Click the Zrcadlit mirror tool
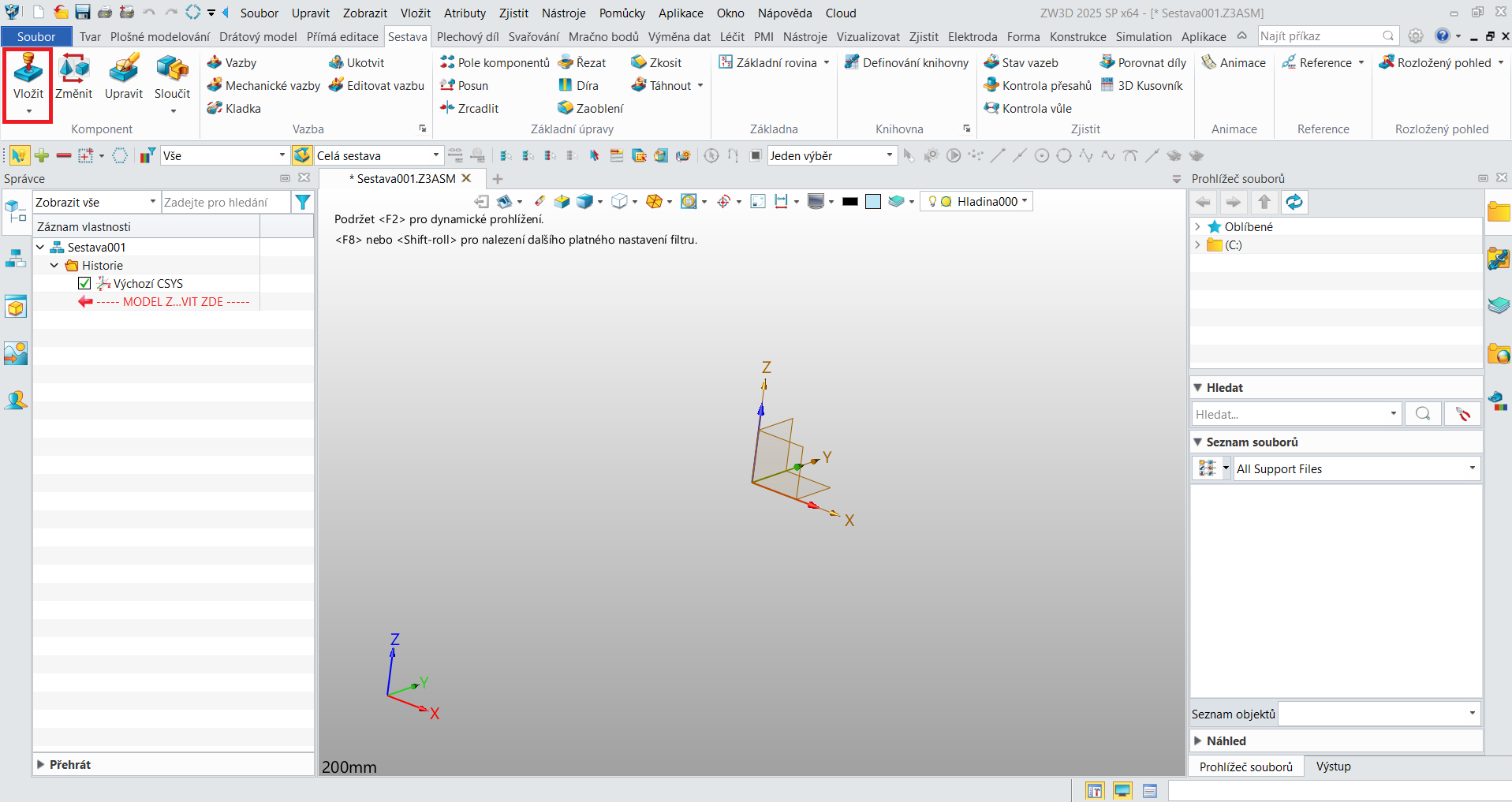 (469, 109)
